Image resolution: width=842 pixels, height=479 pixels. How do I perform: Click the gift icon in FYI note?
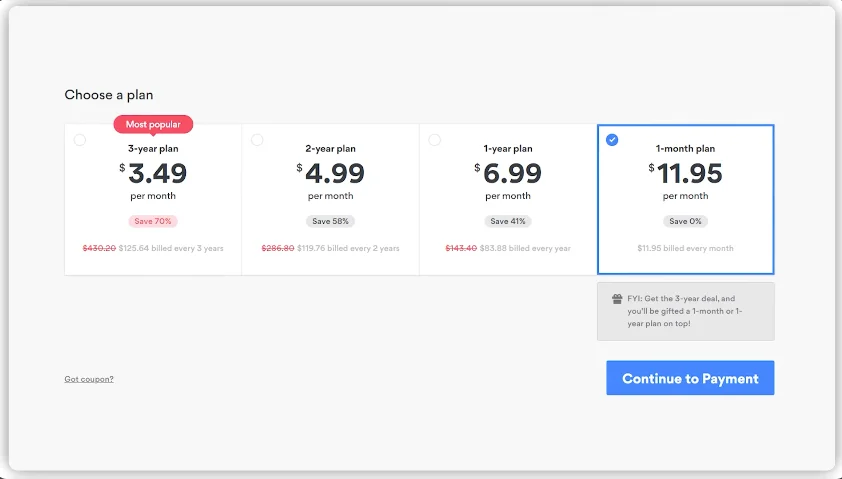pos(617,299)
